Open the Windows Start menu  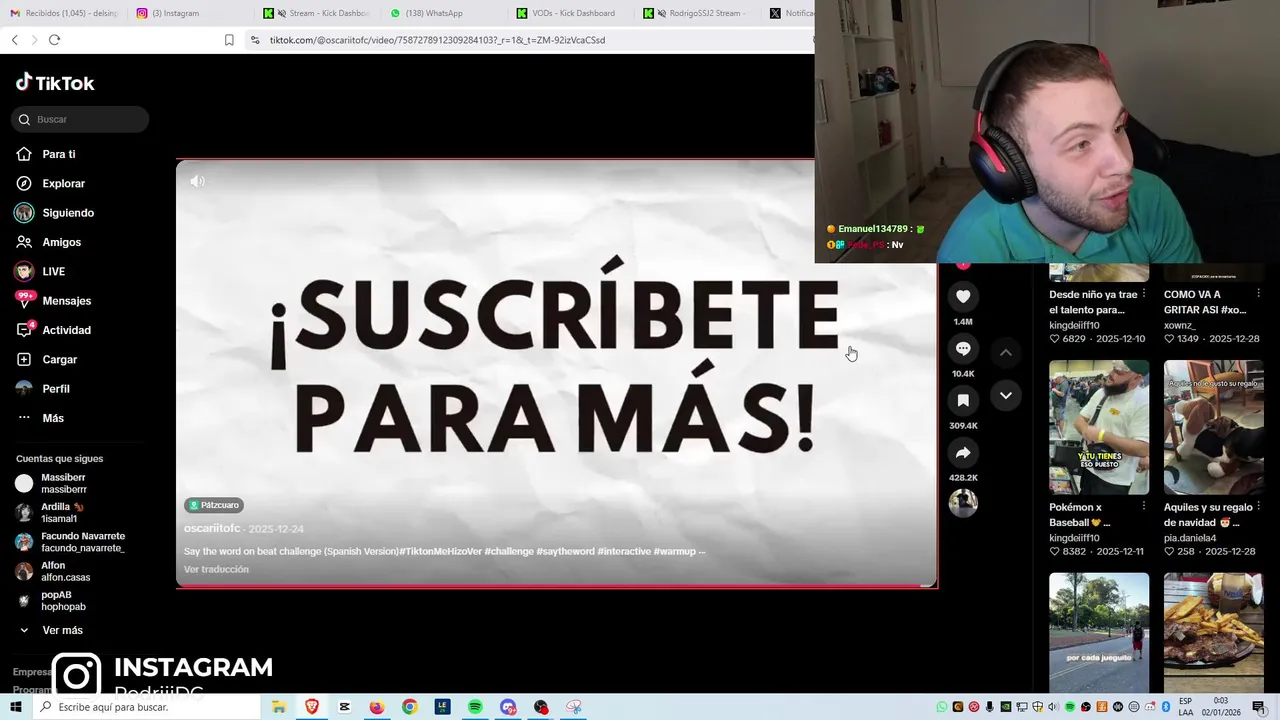coord(16,707)
